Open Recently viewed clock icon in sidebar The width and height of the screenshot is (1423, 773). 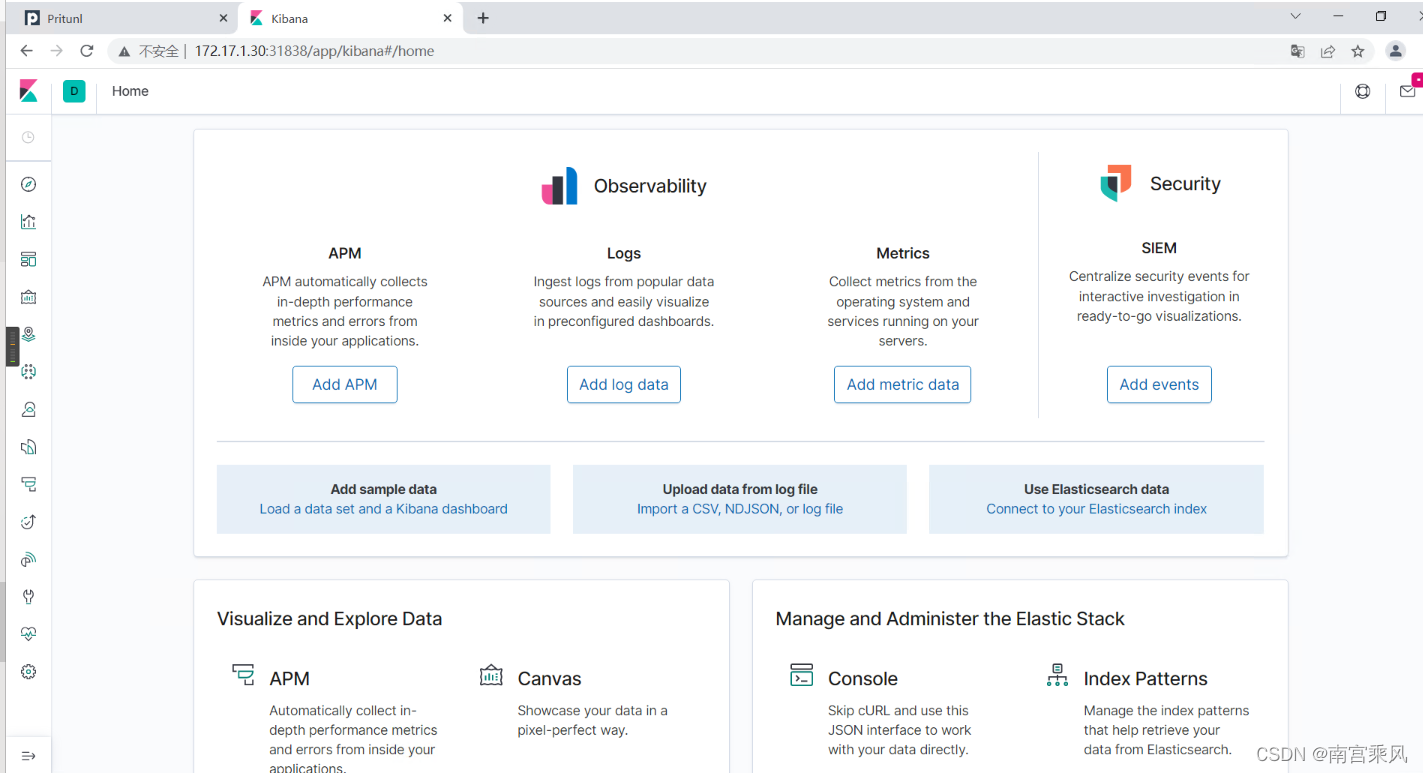(28, 137)
